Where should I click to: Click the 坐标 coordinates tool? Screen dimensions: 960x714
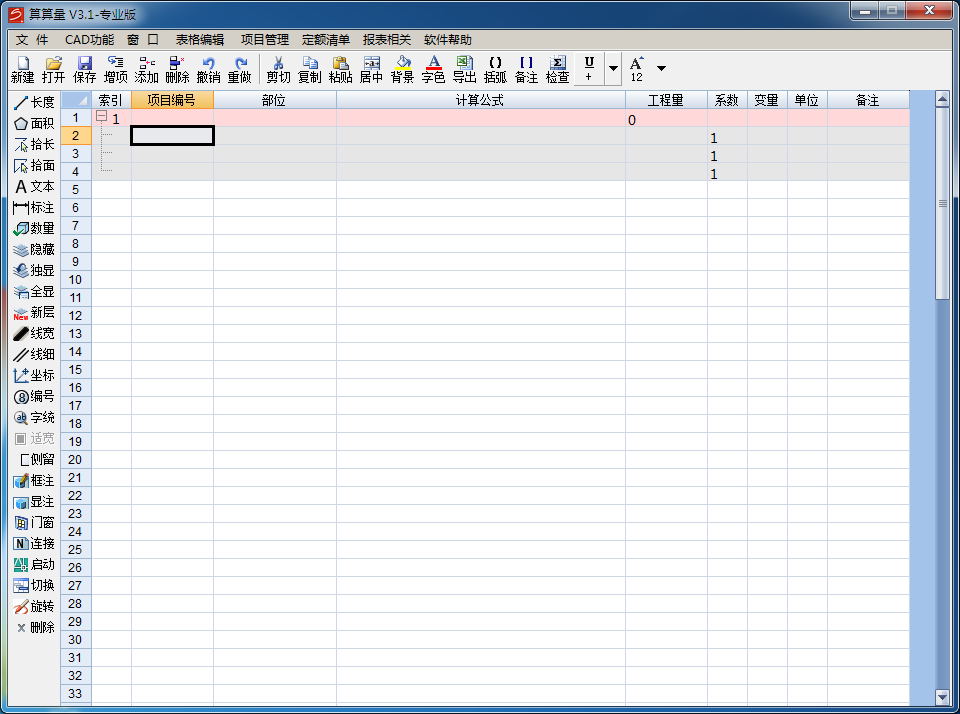34,375
